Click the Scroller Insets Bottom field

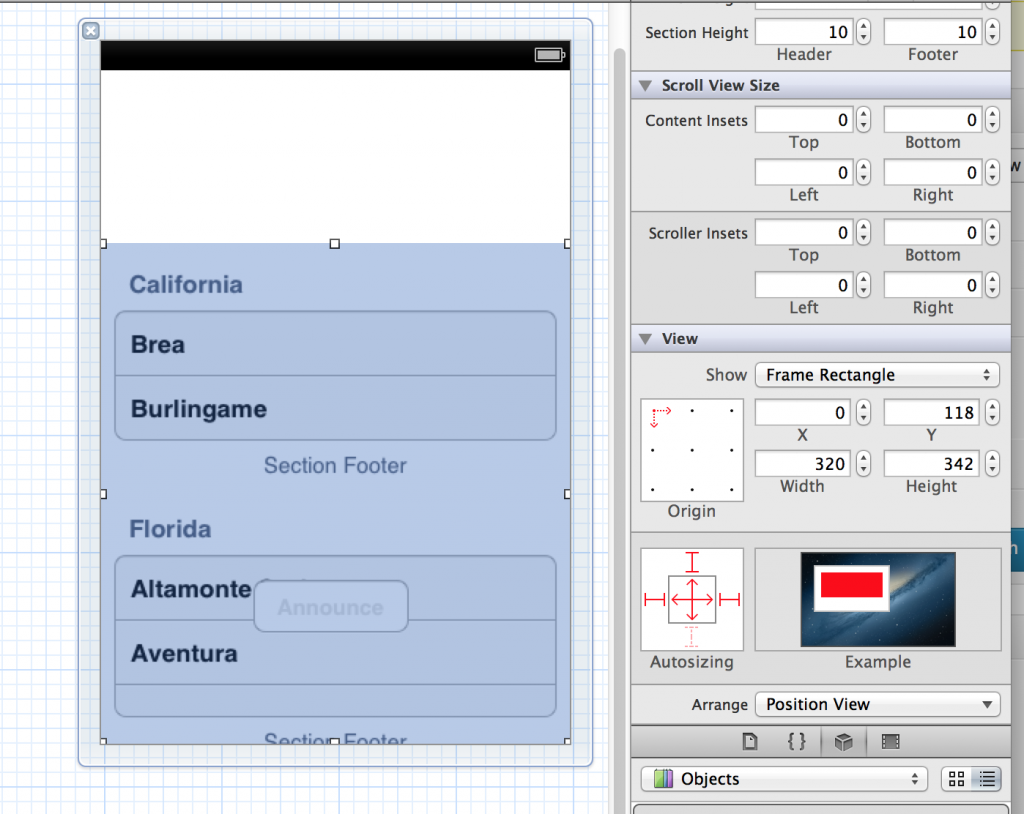[x=933, y=233]
